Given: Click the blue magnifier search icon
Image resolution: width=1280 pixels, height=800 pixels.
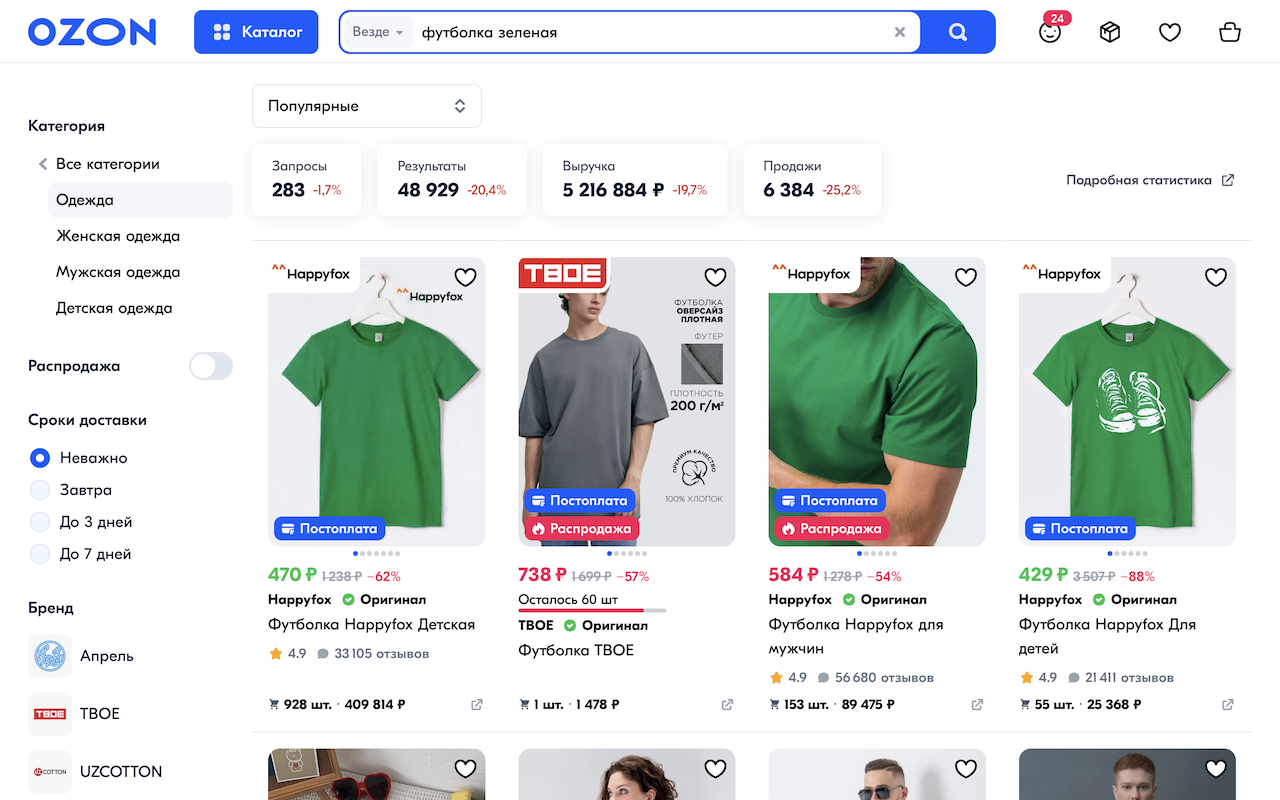Looking at the screenshot, I should click(x=957, y=32).
